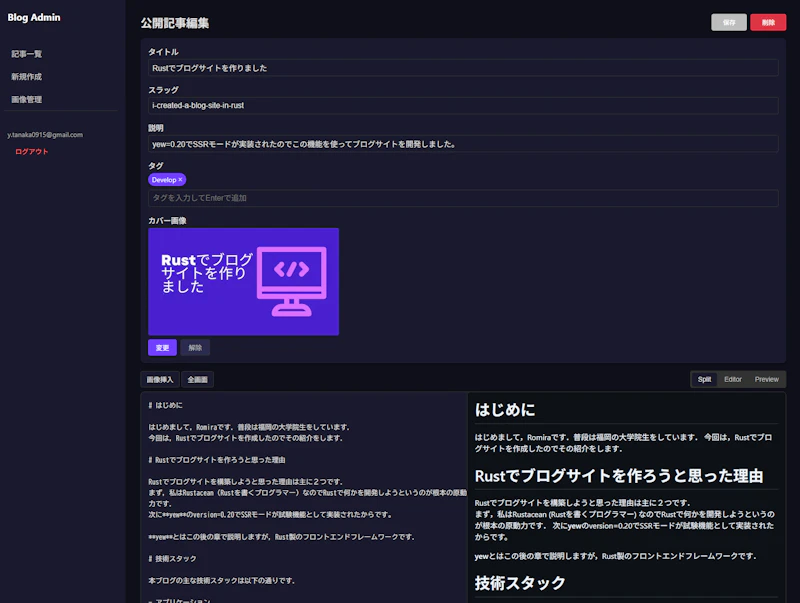The width and height of the screenshot is (800, 603).
Task: Click 'Rustでブログサイトを作ろうと思った理由' heading in preview
Action: point(618,476)
